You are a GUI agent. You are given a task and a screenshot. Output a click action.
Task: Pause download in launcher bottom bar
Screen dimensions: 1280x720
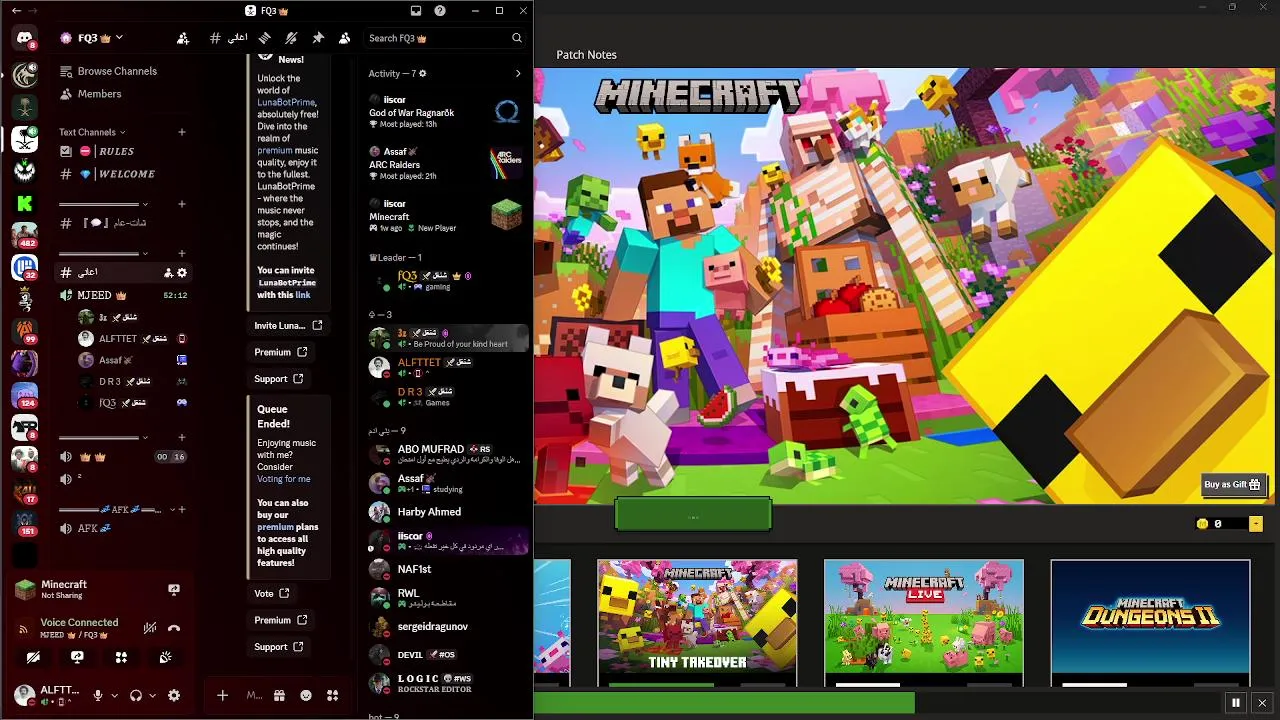1236,703
